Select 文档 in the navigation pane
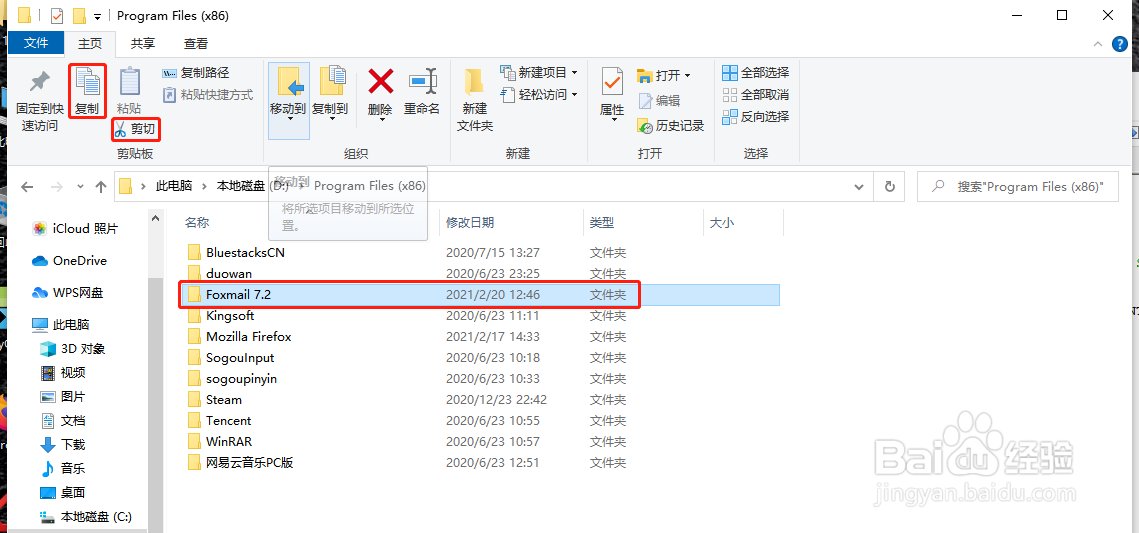 point(63,420)
